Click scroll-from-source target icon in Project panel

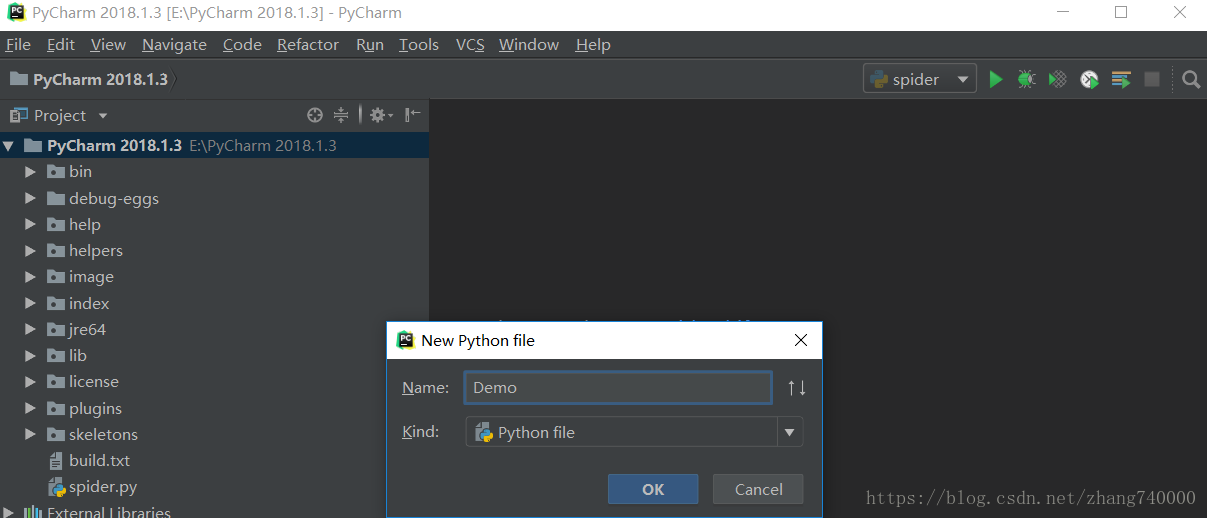(x=315, y=115)
